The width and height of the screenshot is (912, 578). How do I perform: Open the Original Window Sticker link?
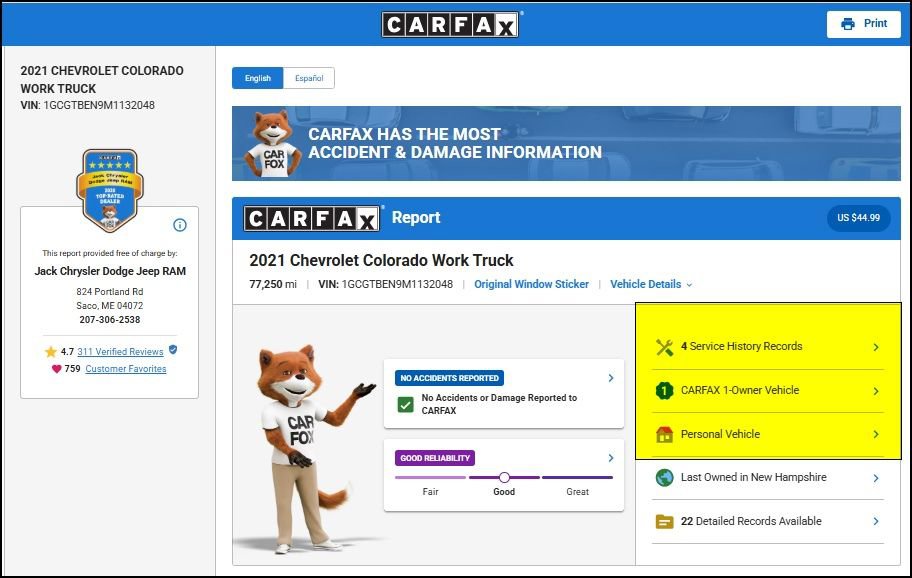pos(531,284)
